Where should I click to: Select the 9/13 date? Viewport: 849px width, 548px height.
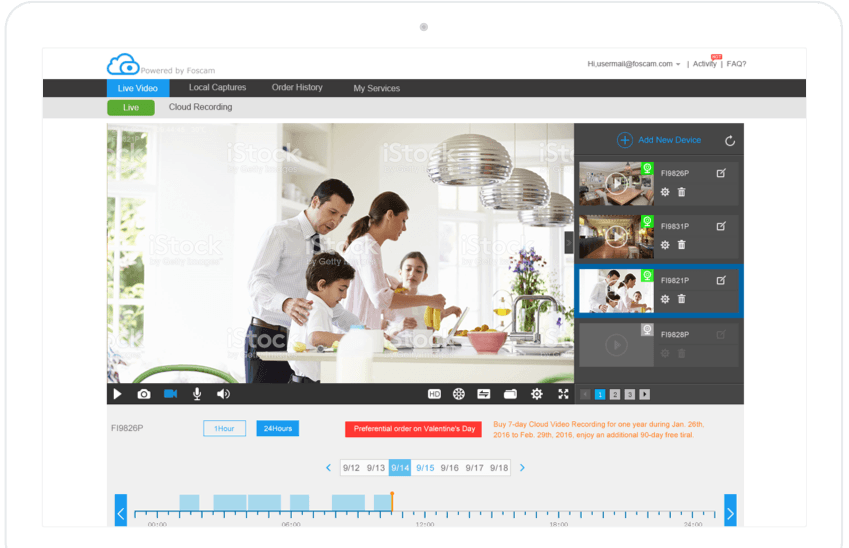tap(376, 468)
